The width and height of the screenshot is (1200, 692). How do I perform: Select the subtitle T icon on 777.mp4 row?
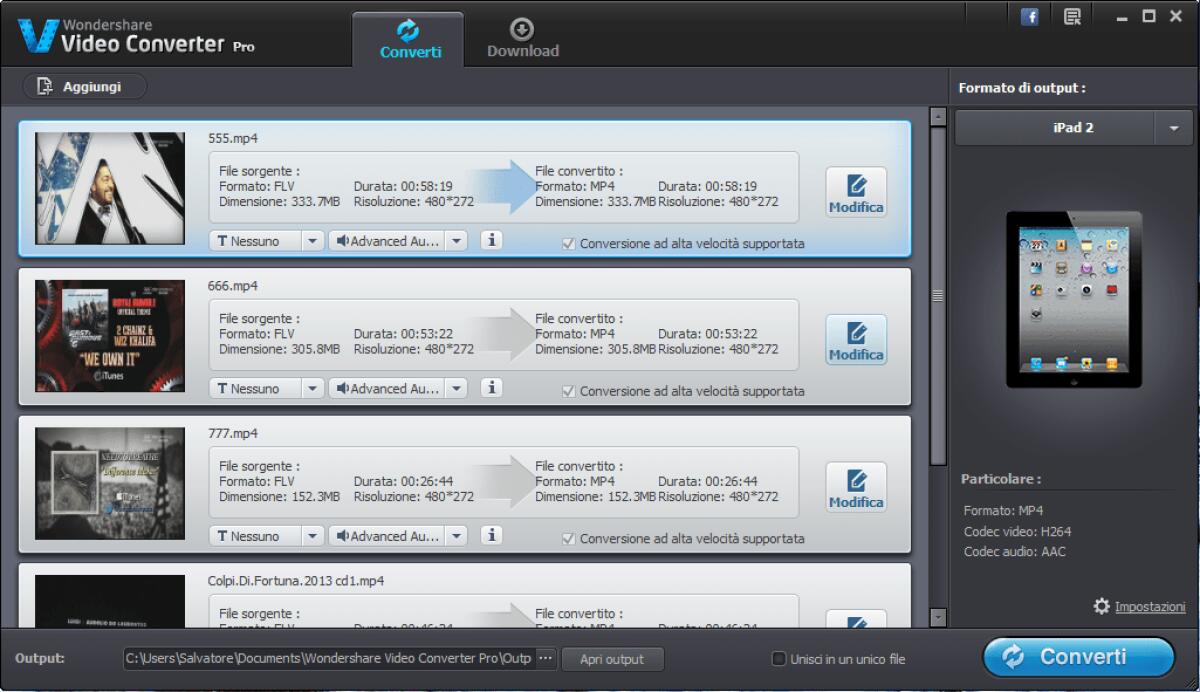[224, 535]
